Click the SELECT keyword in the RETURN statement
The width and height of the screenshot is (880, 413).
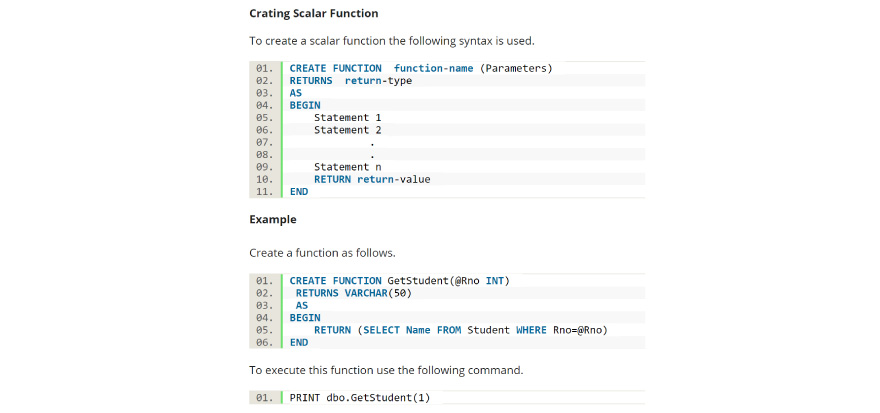tap(383, 330)
